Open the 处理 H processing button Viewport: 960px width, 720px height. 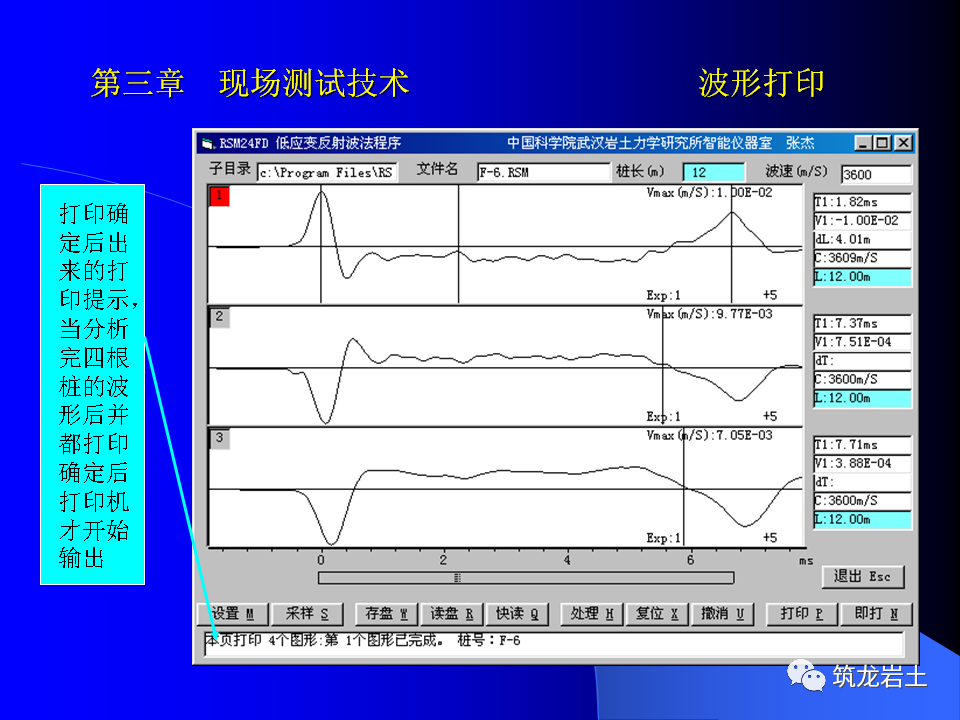coord(592,613)
